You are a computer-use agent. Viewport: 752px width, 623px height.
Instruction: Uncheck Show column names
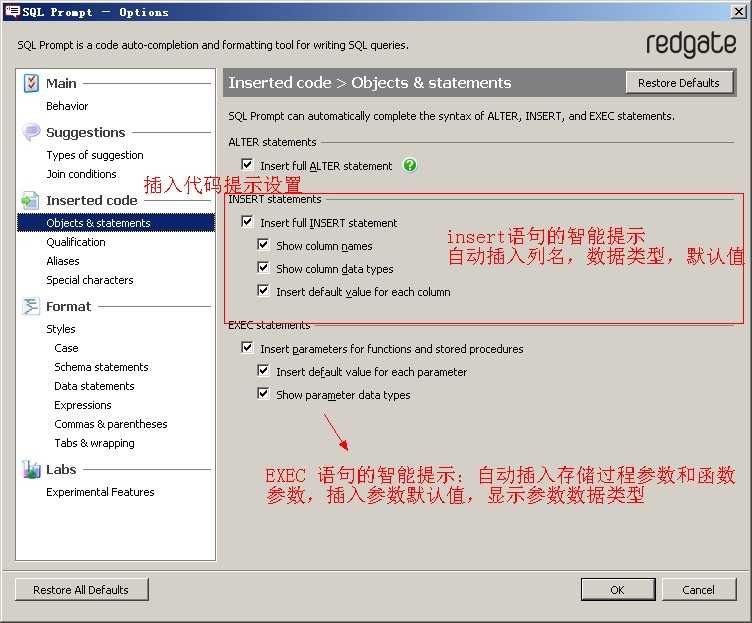point(263,245)
